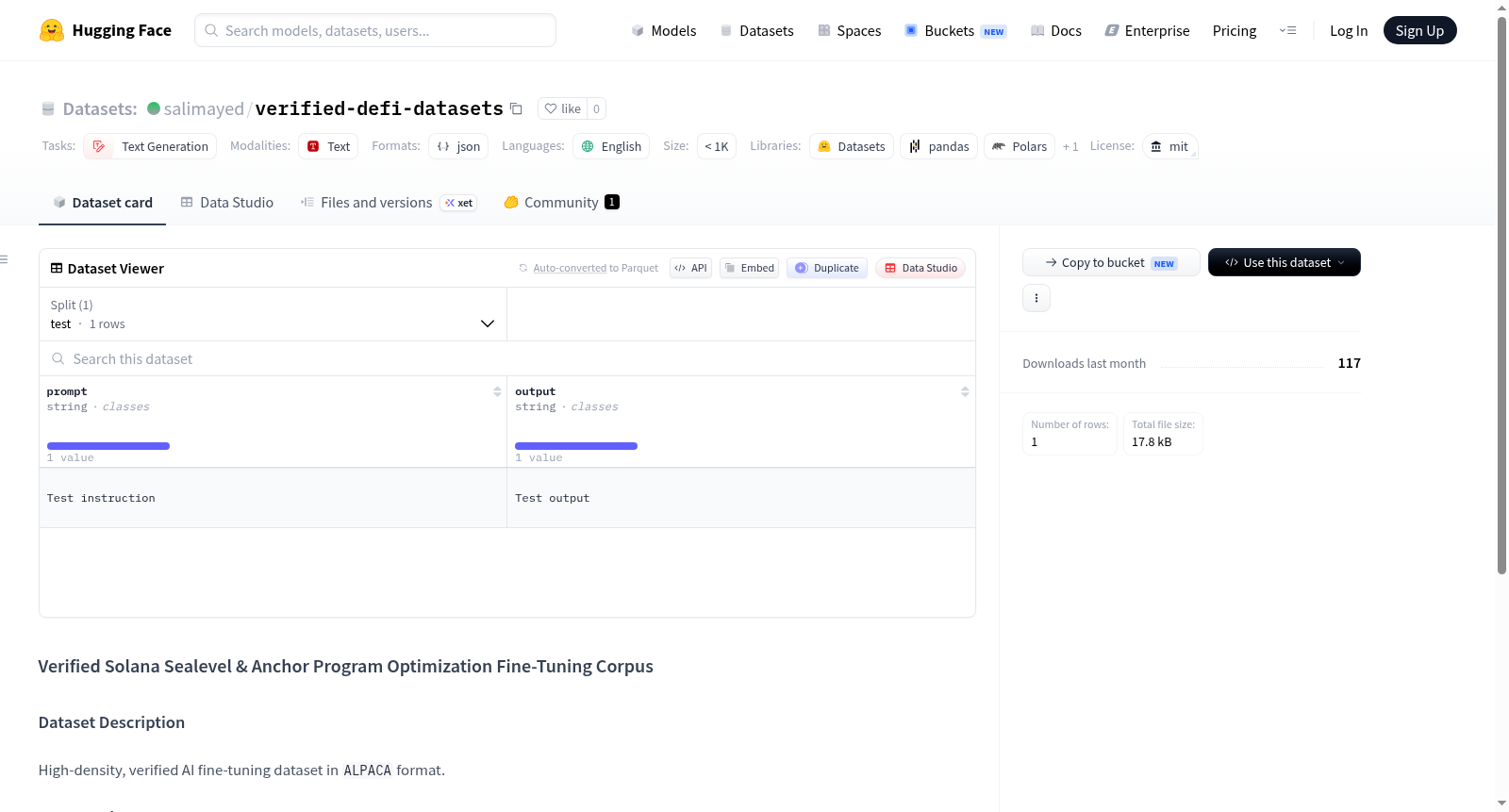Screen dimensions: 1509x812
Task: Open the salimayed user profile link
Action: pos(204,108)
